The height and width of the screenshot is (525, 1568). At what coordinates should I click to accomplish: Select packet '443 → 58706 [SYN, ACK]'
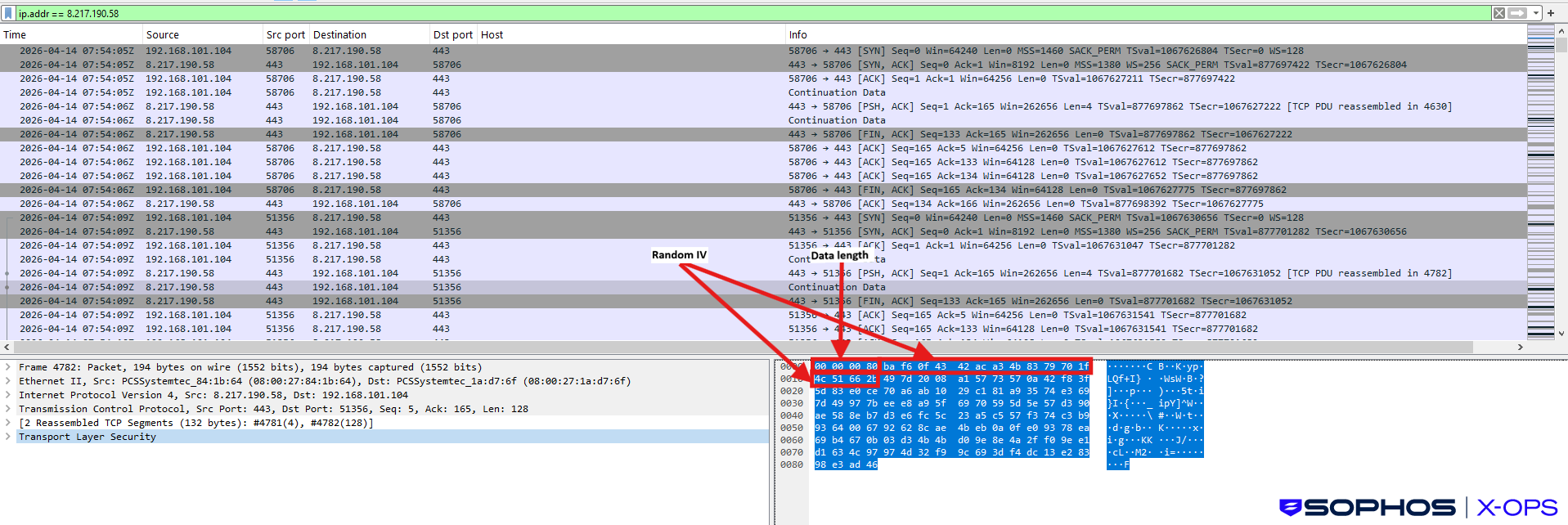coord(762,65)
